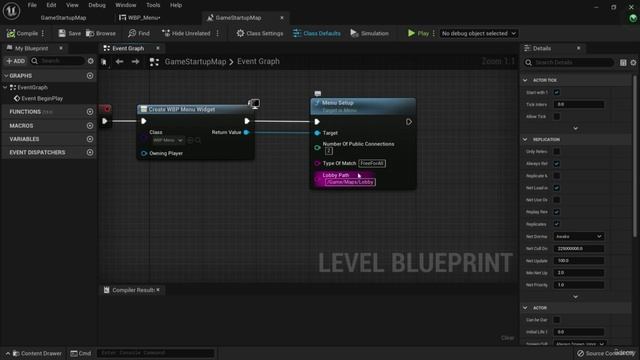Navigate back in graph history
This screenshot has height=360, width=640.
(120, 62)
